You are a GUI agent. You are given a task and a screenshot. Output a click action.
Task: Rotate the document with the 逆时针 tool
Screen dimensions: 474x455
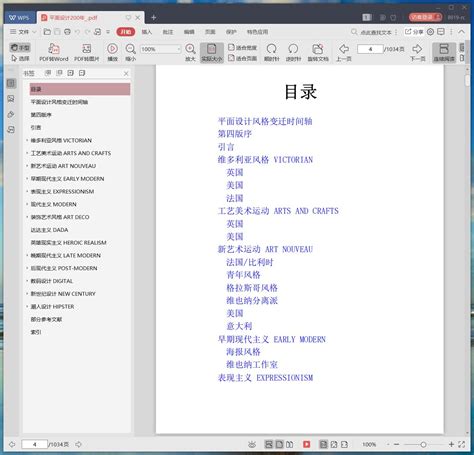(293, 52)
